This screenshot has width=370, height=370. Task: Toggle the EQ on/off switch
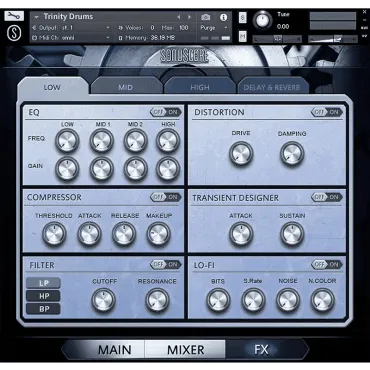tap(166, 112)
